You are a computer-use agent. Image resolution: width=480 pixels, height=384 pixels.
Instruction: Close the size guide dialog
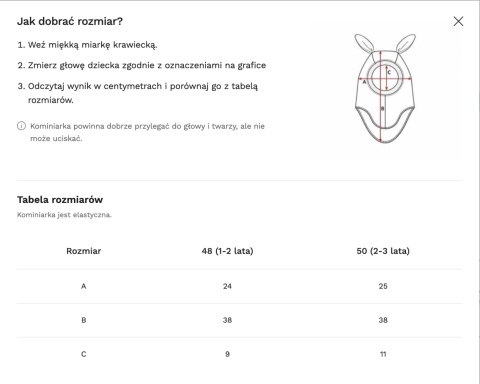[x=458, y=21]
